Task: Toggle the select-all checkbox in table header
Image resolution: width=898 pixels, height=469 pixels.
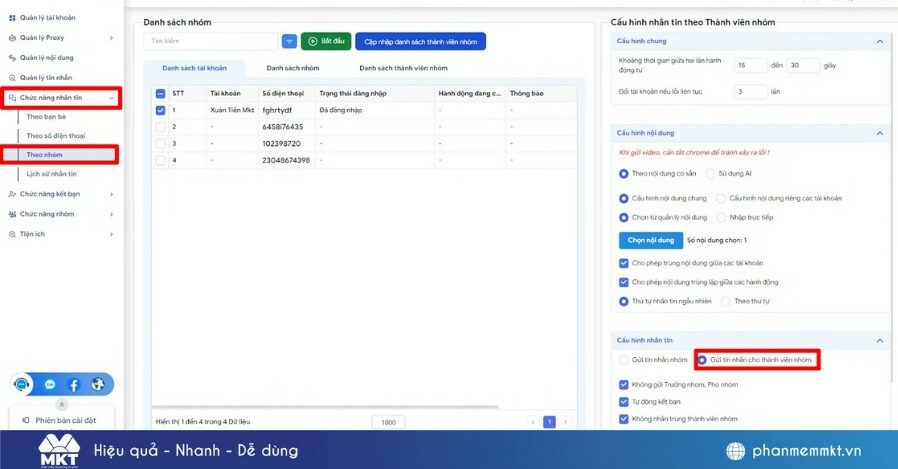Action: tap(160, 93)
